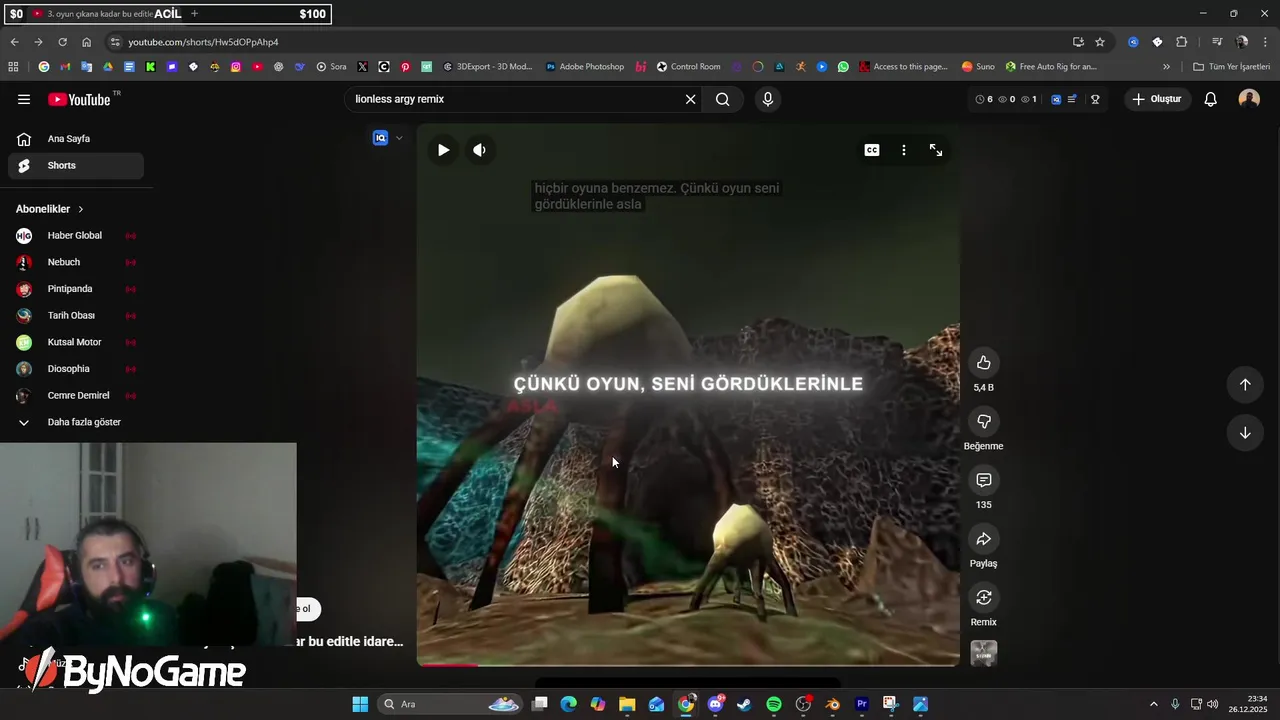1280x720 pixels.
Task: Dislike the Short with Beğenme button
Action: click(x=984, y=421)
